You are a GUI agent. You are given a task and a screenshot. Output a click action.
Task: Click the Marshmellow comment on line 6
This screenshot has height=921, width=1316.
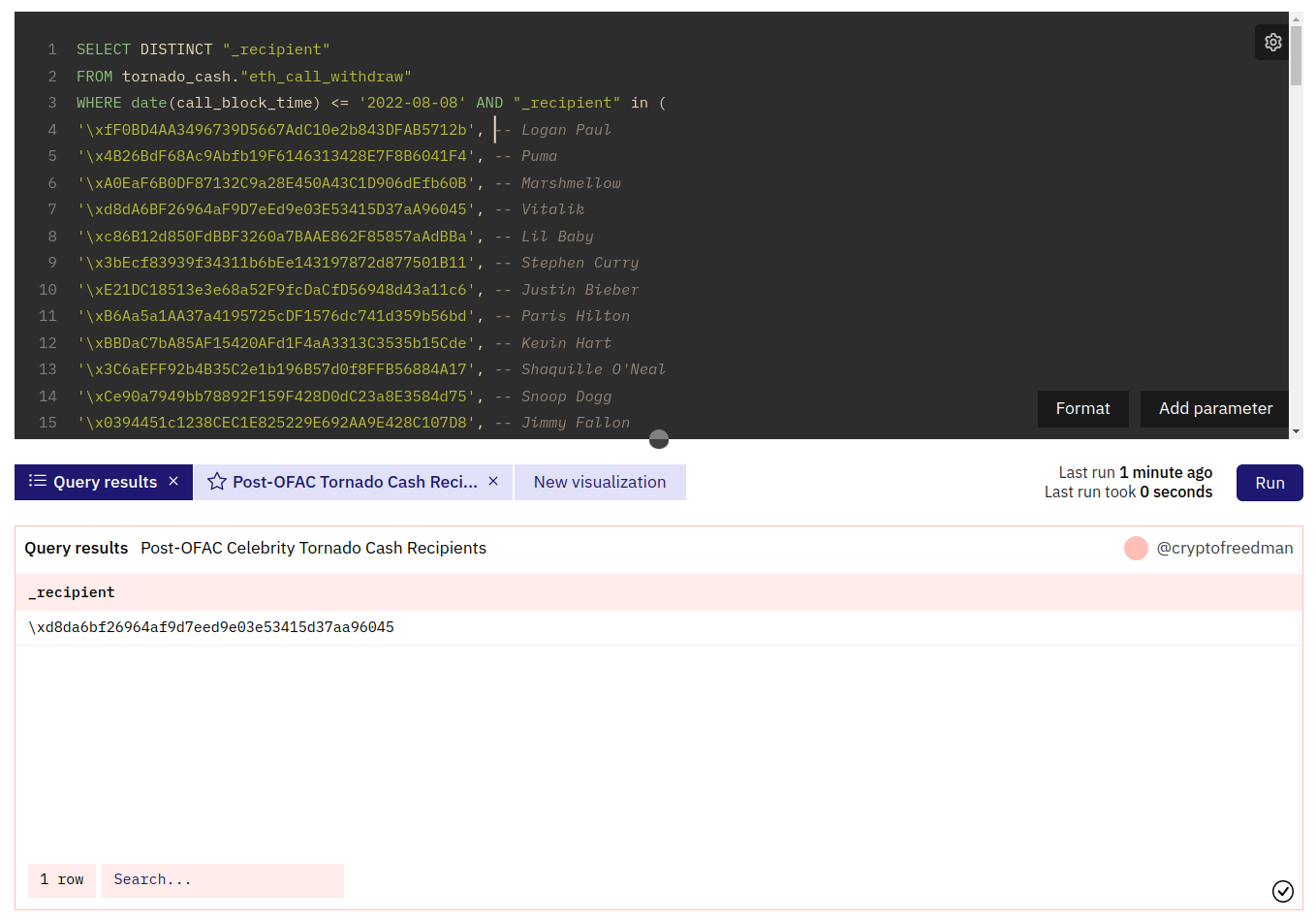tap(557, 183)
